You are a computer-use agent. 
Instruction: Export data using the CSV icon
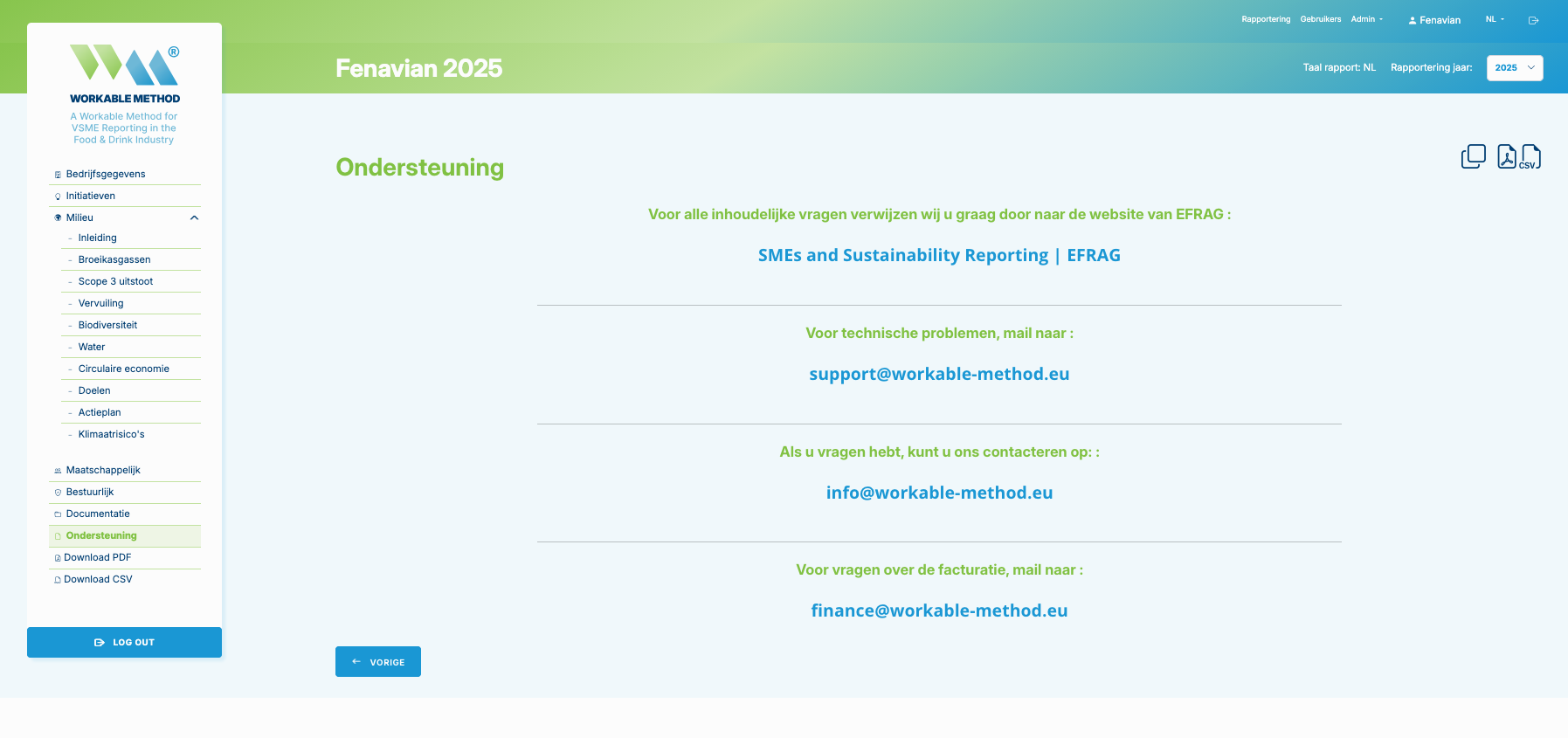[x=1531, y=156]
